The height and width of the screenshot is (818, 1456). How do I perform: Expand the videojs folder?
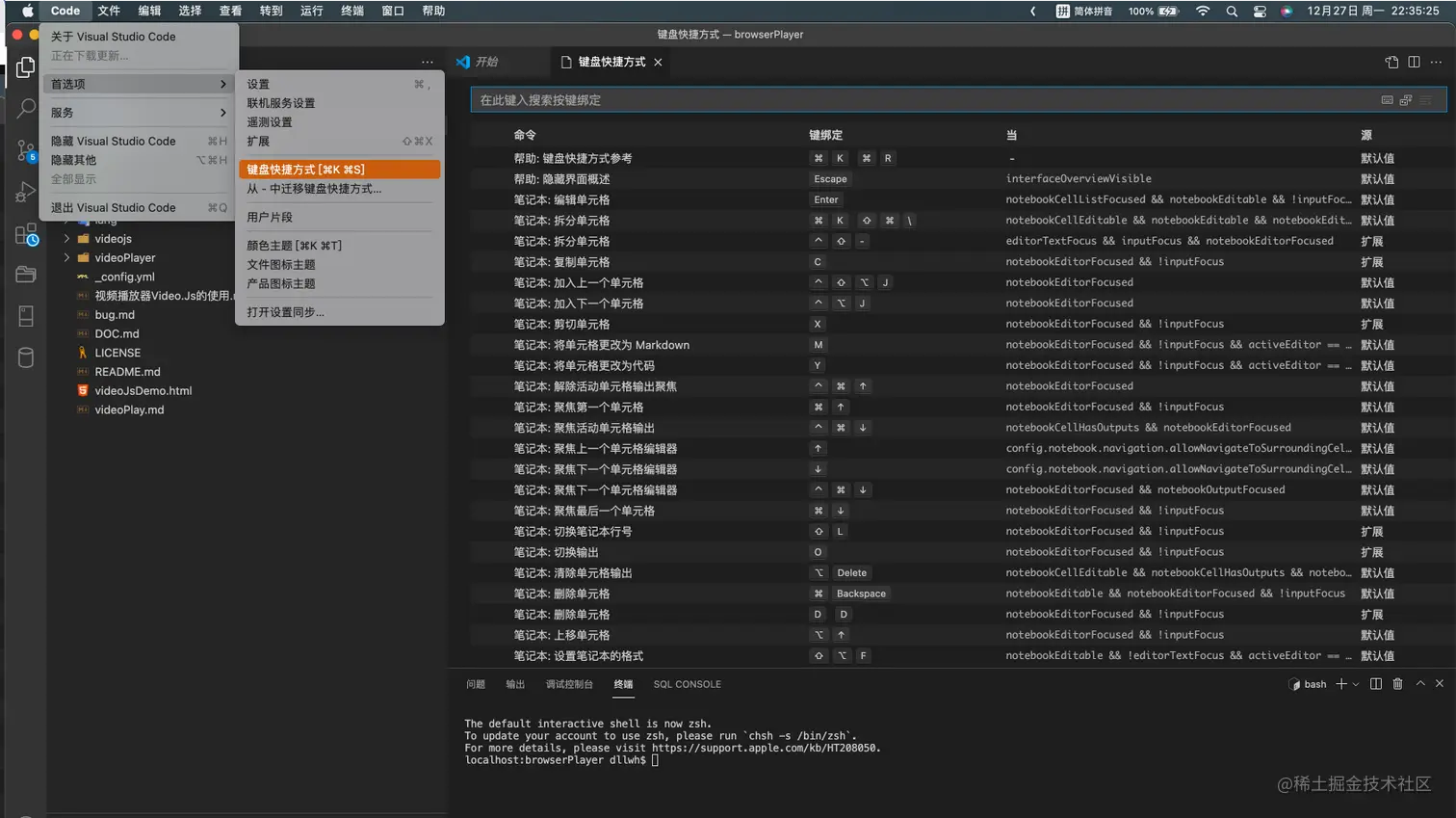(66, 239)
